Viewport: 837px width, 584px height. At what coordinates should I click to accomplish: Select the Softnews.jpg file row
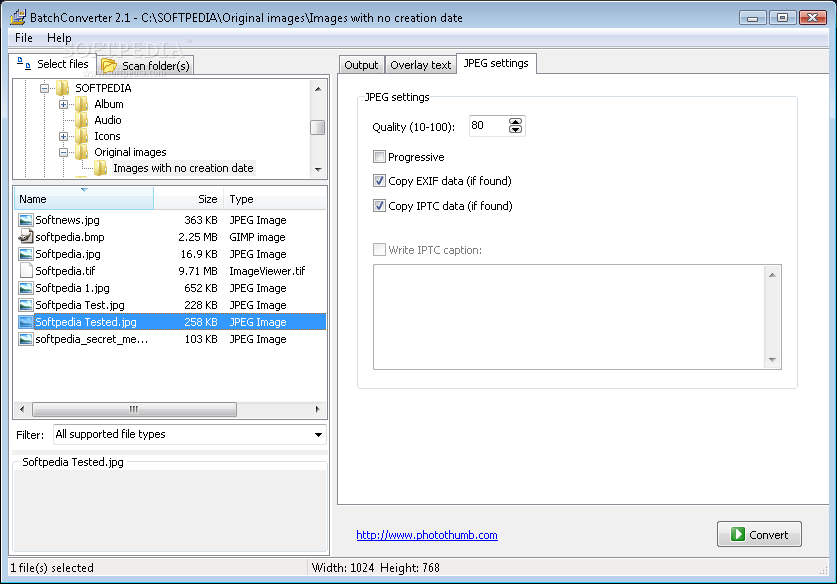pos(170,220)
